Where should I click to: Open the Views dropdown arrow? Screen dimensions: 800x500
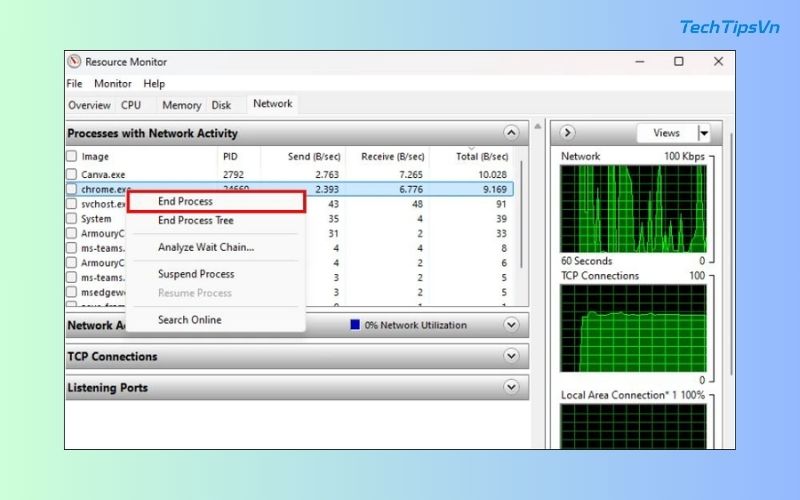tap(704, 134)
